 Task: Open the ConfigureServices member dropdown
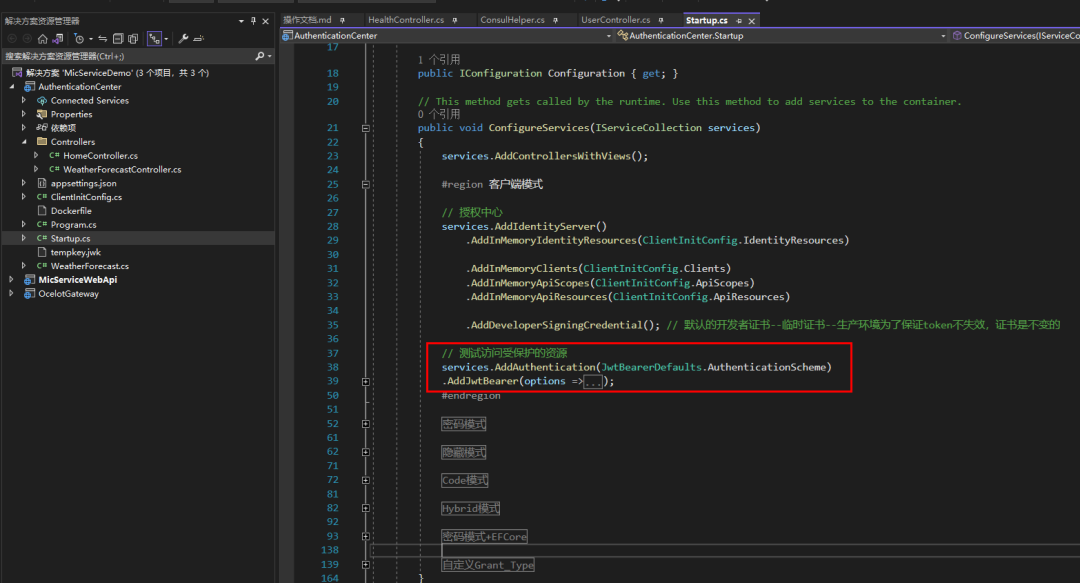[x=1016, y=36]
